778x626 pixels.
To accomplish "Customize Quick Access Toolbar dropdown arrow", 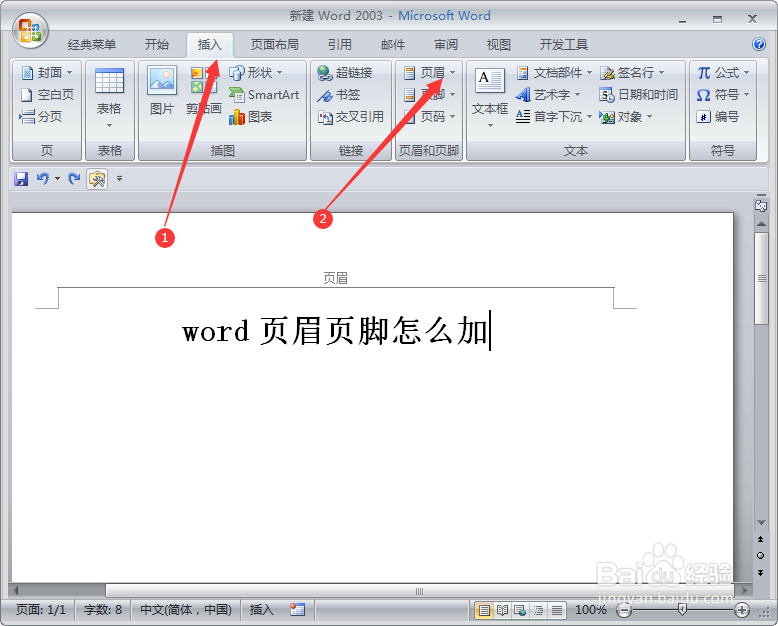I will point(119,179).
